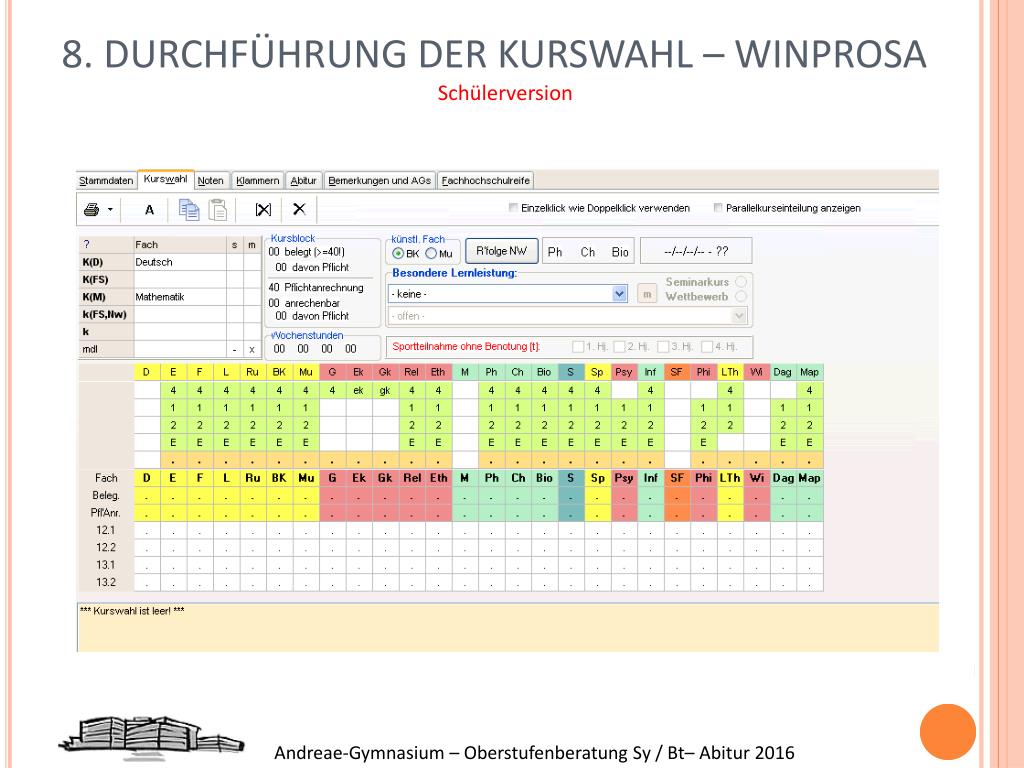1024x768 pixels.
Task: Click the Ph science order label
Action: (x=555, y=252)
